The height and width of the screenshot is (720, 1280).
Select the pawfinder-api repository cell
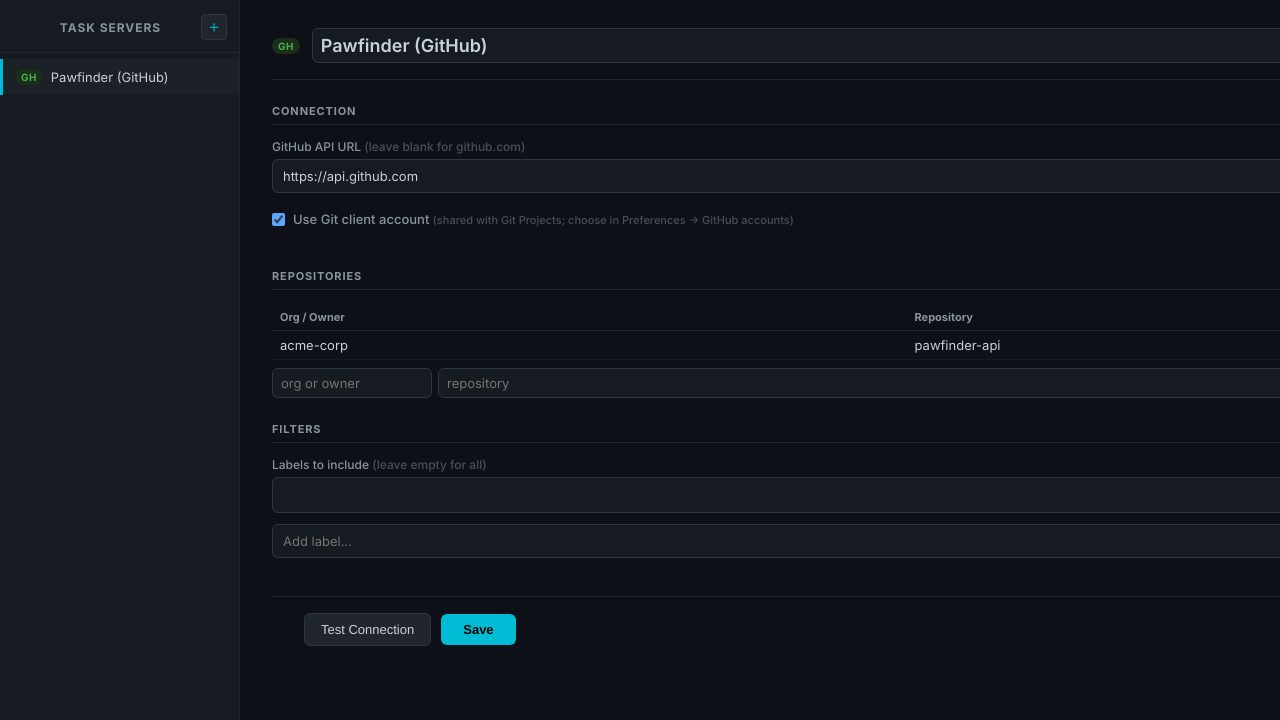click(1093, 345)
